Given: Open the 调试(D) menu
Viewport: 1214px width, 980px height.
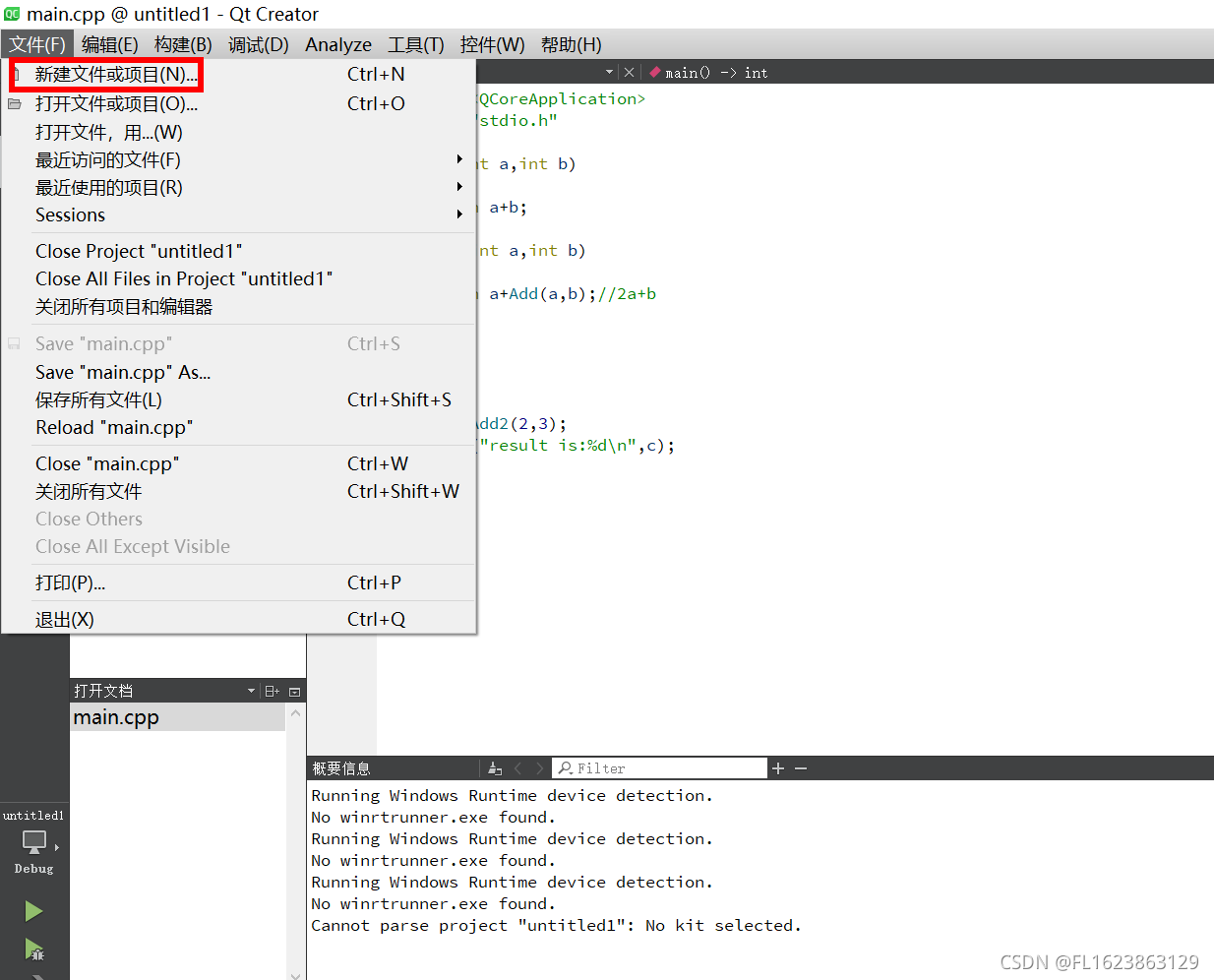Looking at the screenshot, I should [259, 44].
